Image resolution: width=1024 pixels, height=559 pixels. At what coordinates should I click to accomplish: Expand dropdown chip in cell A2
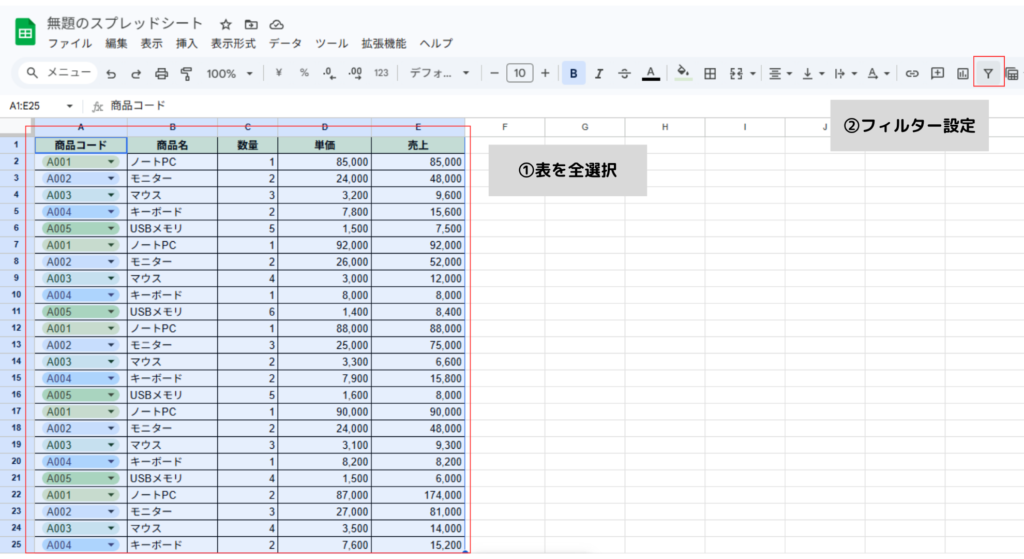111,161
